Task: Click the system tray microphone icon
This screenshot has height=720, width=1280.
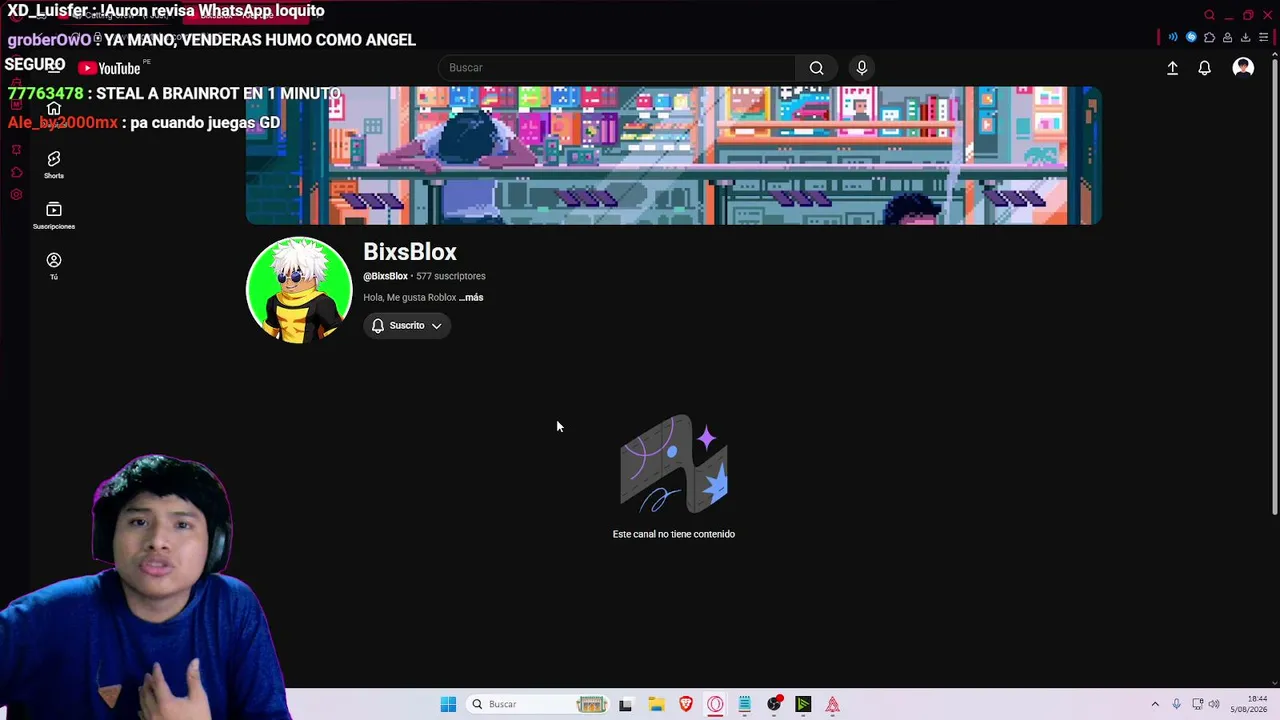Action: pos(1176,704)
